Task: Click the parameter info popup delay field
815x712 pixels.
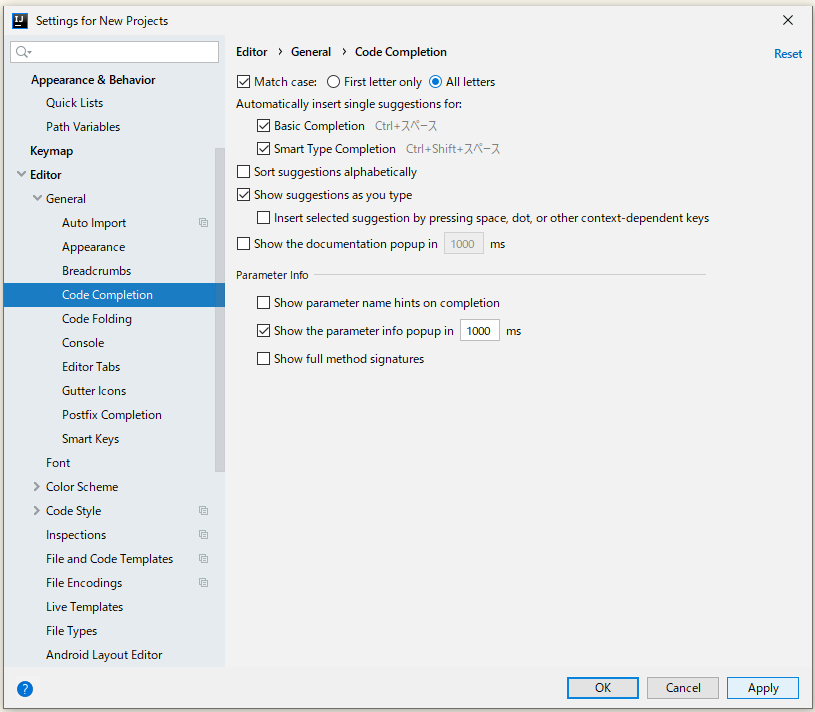Action: coord(480,331)
